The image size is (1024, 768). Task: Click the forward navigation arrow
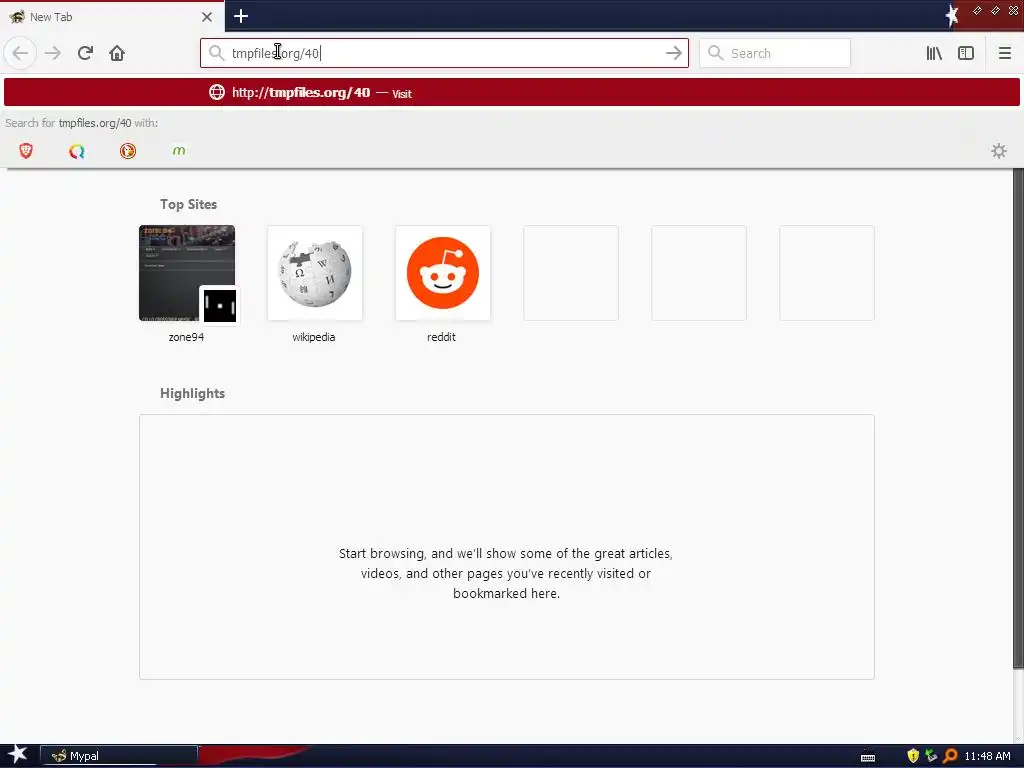coord(53,53)
